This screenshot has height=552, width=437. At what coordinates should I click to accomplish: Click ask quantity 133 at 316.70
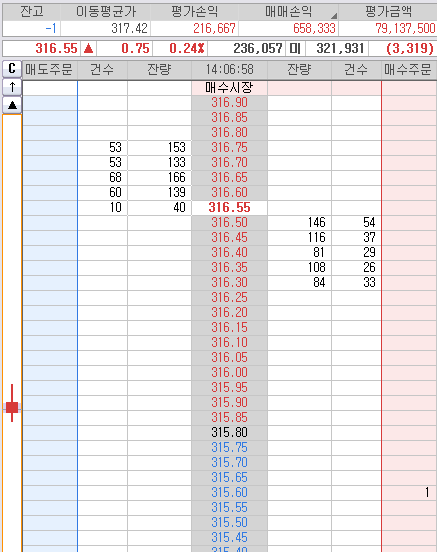pos(176,163)
